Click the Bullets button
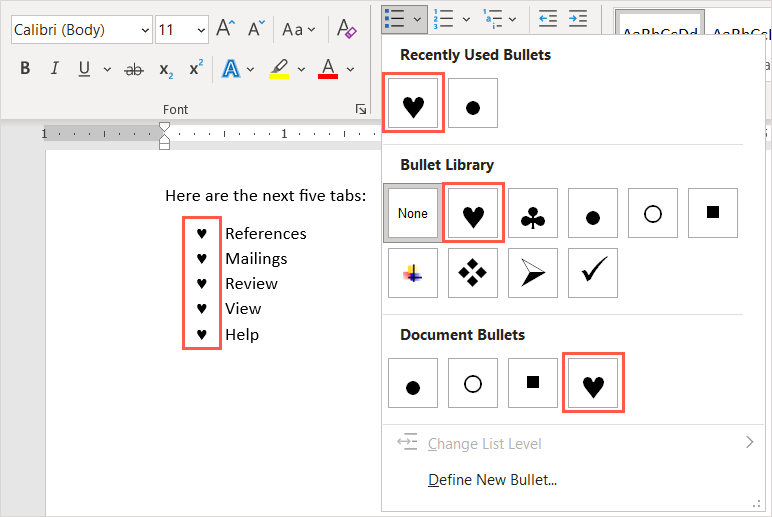The image size is (772, 517). click(395, 19)
